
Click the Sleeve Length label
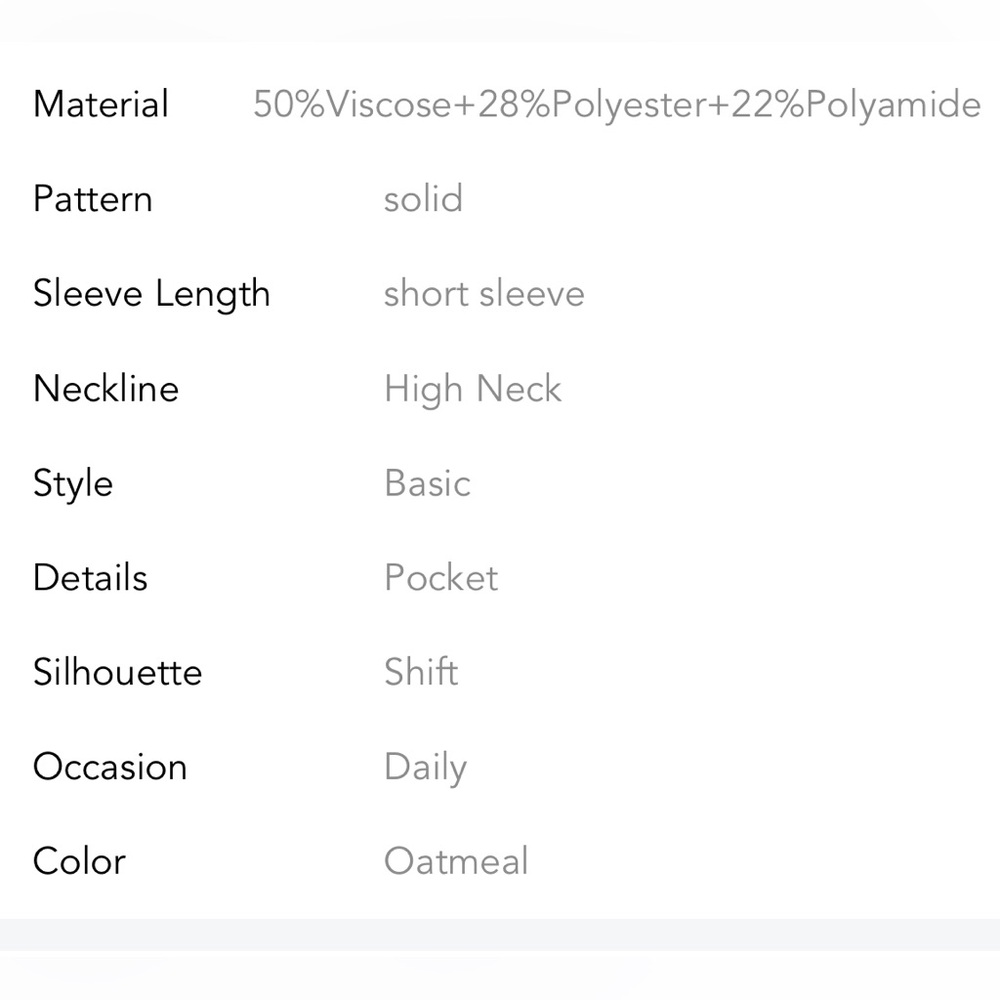pos(152,294)
